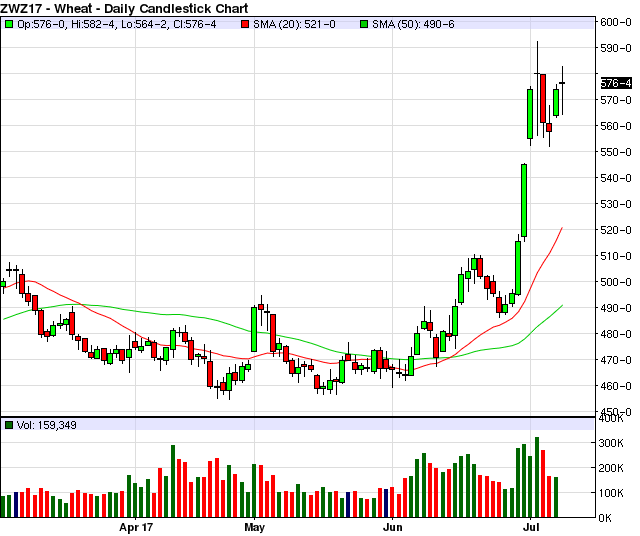Click the 590-0 price axis label

[616, 48]
